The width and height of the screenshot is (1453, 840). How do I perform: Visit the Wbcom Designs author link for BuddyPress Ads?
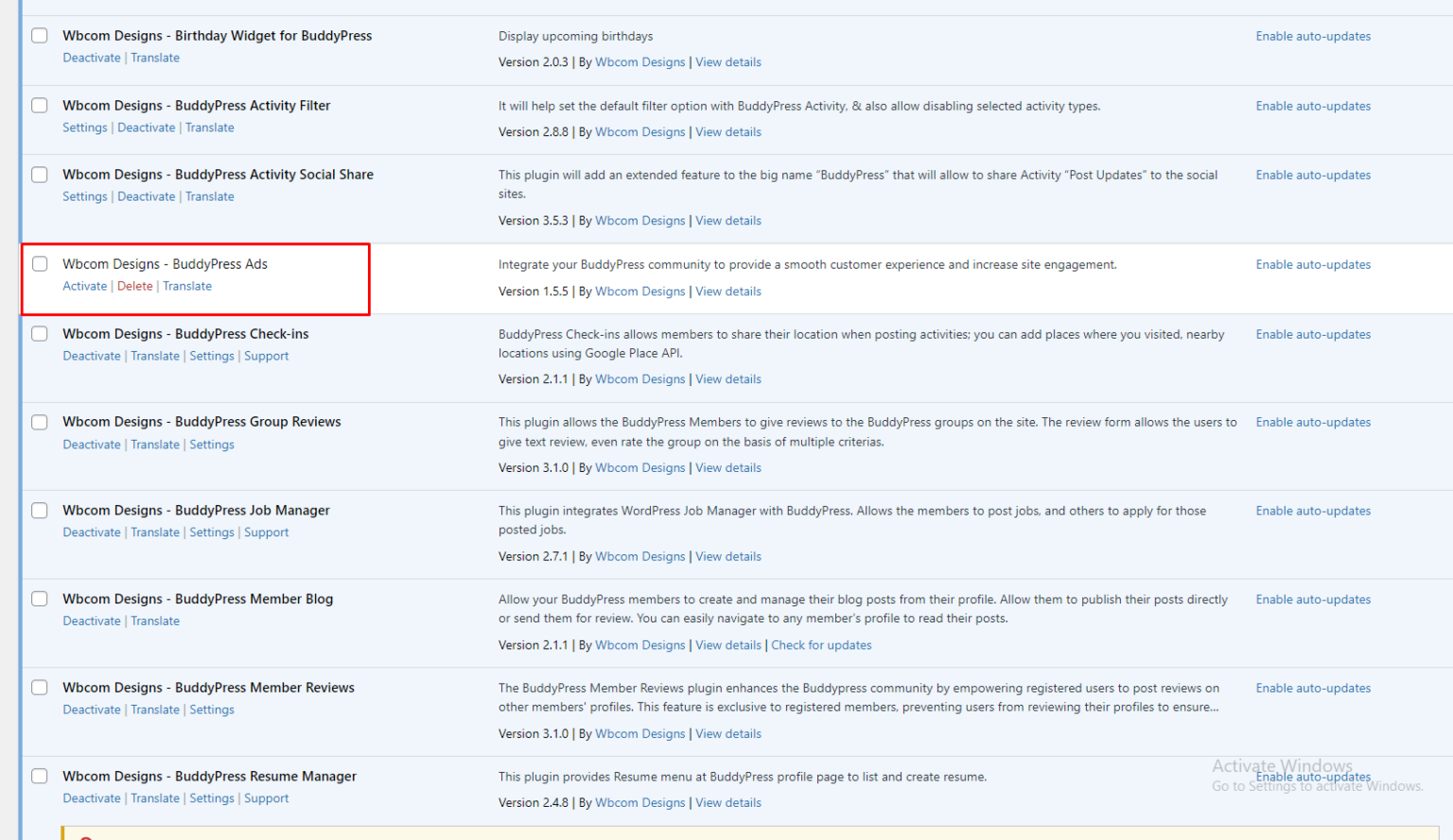click(x=639, y=290)
